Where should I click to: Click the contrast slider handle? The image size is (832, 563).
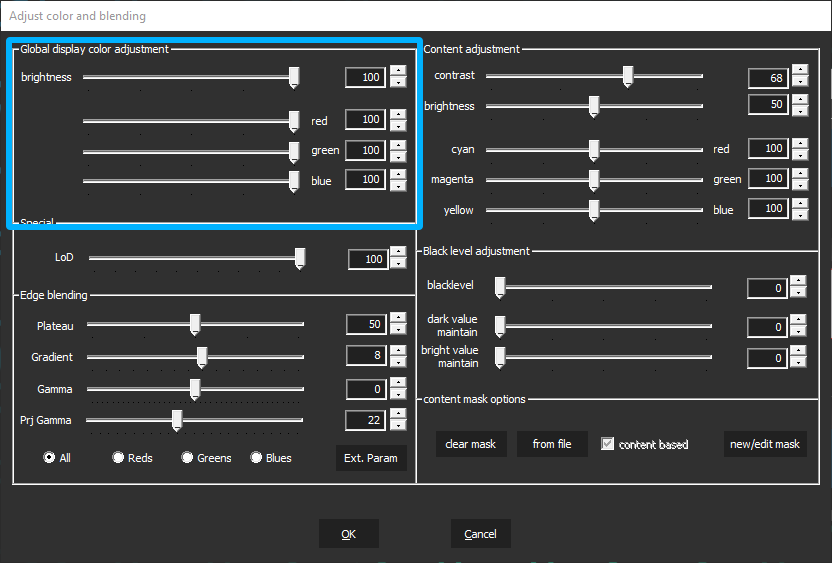pyautogui.click(x=628, y=76)
